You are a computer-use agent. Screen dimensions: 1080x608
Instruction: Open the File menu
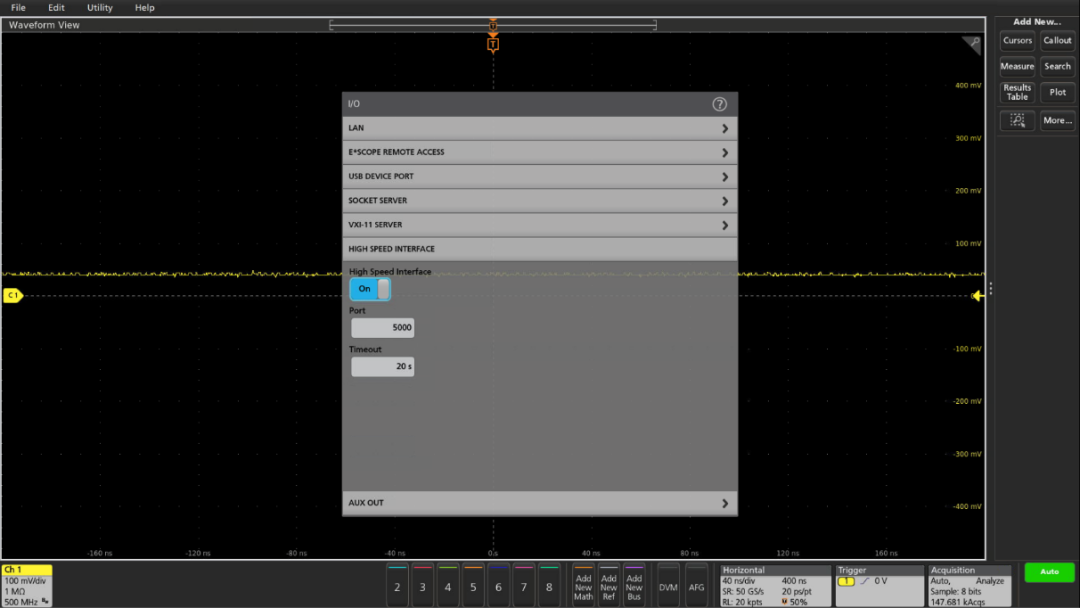point(18,8)
